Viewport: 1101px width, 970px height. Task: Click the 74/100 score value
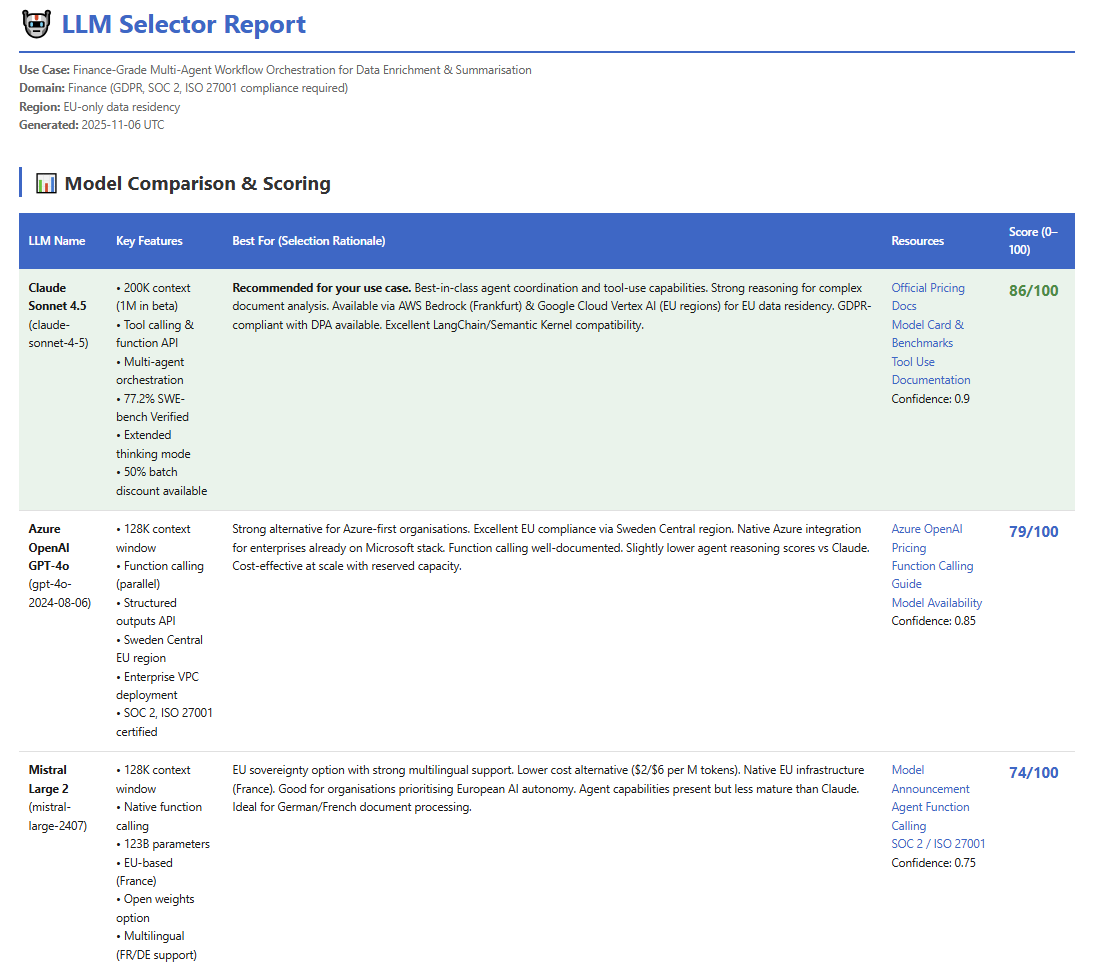(x=1034, y=773)
